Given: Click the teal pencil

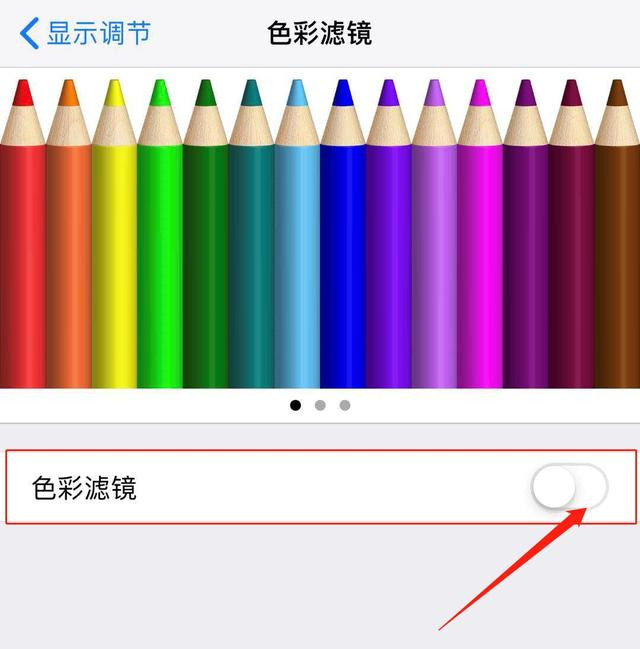Looking at the screenshot, I should 251,234.
